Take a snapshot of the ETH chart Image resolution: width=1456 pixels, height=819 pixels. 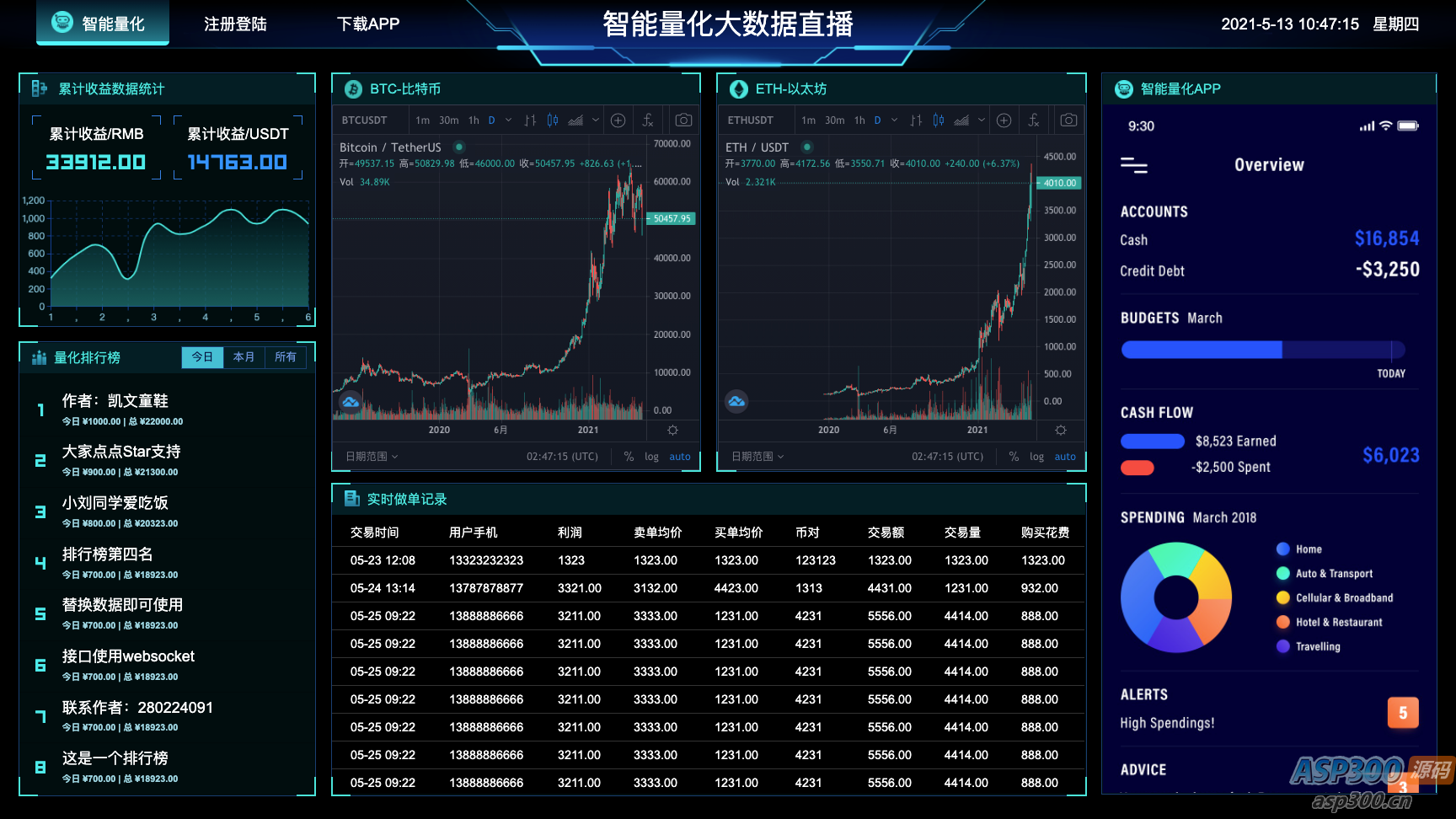click(x=1068, y=120)
